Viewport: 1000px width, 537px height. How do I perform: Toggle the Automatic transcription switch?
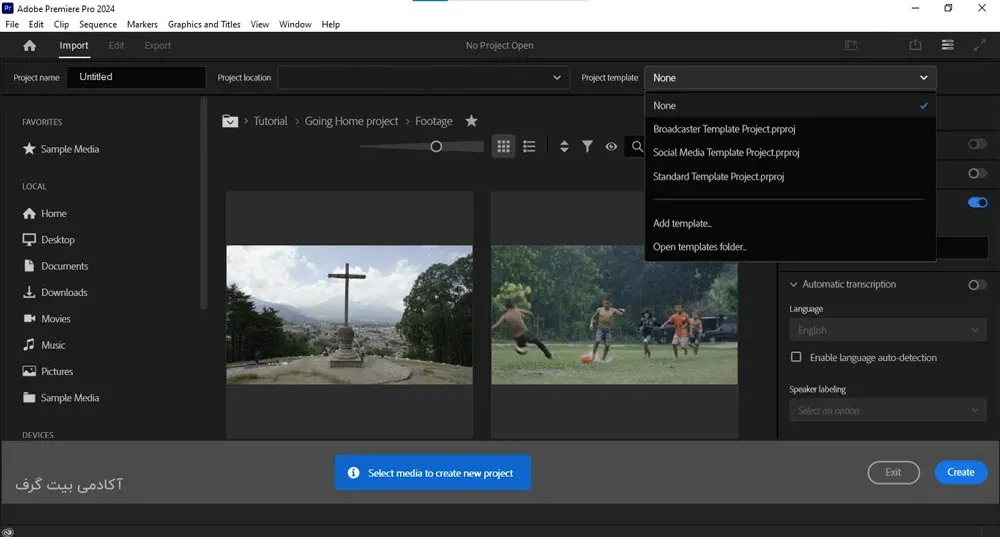(977, 284)
